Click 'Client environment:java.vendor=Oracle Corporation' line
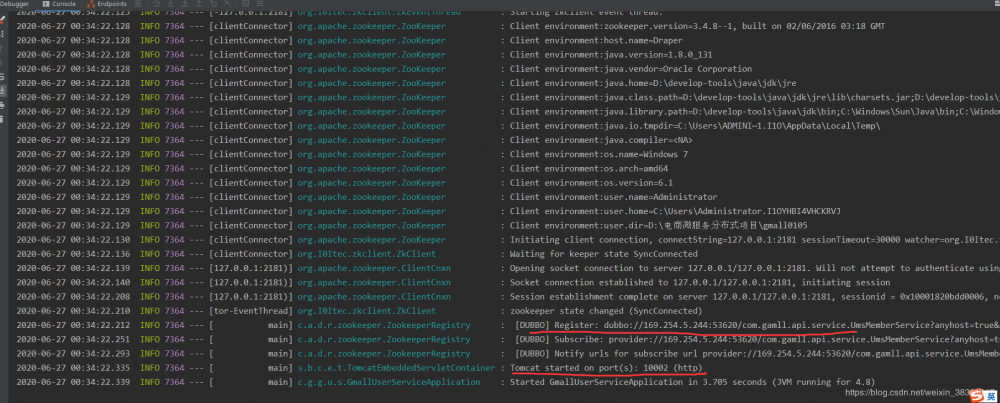 click(x=631, y=69)
